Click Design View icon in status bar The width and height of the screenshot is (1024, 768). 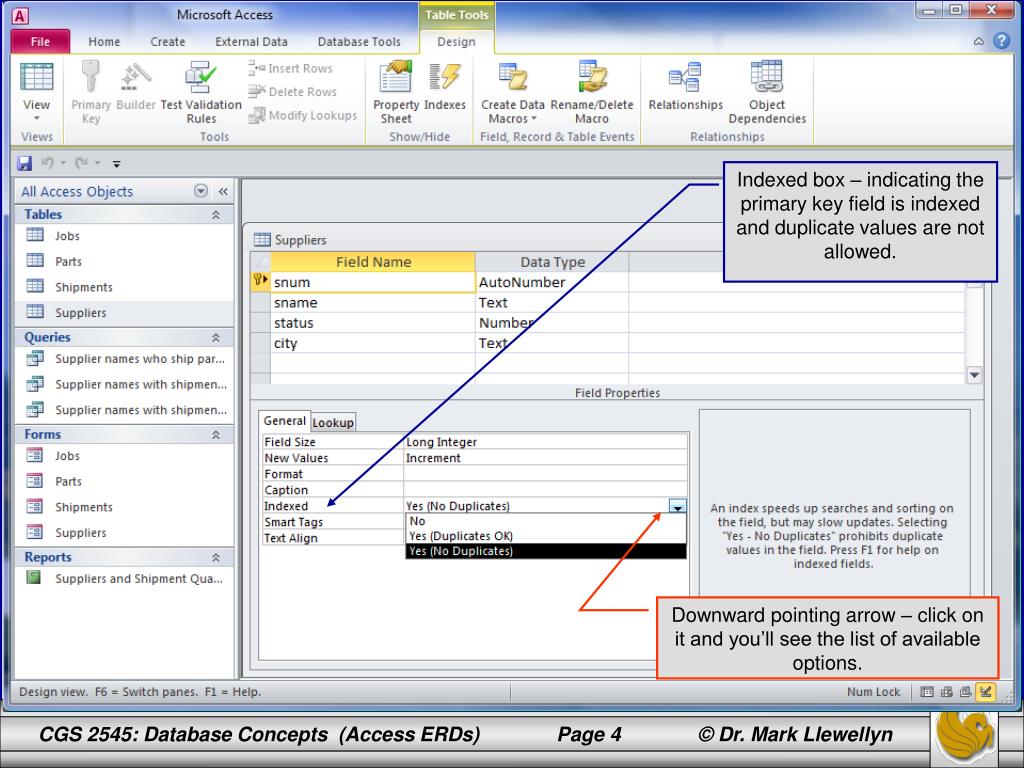coord(985,692)
